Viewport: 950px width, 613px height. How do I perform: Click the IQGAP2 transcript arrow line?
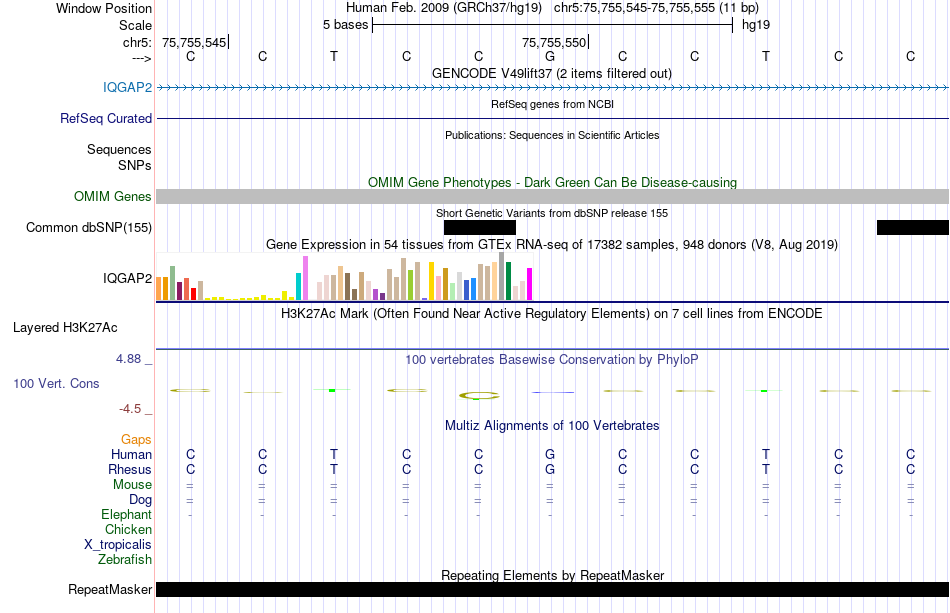(552, 88)
